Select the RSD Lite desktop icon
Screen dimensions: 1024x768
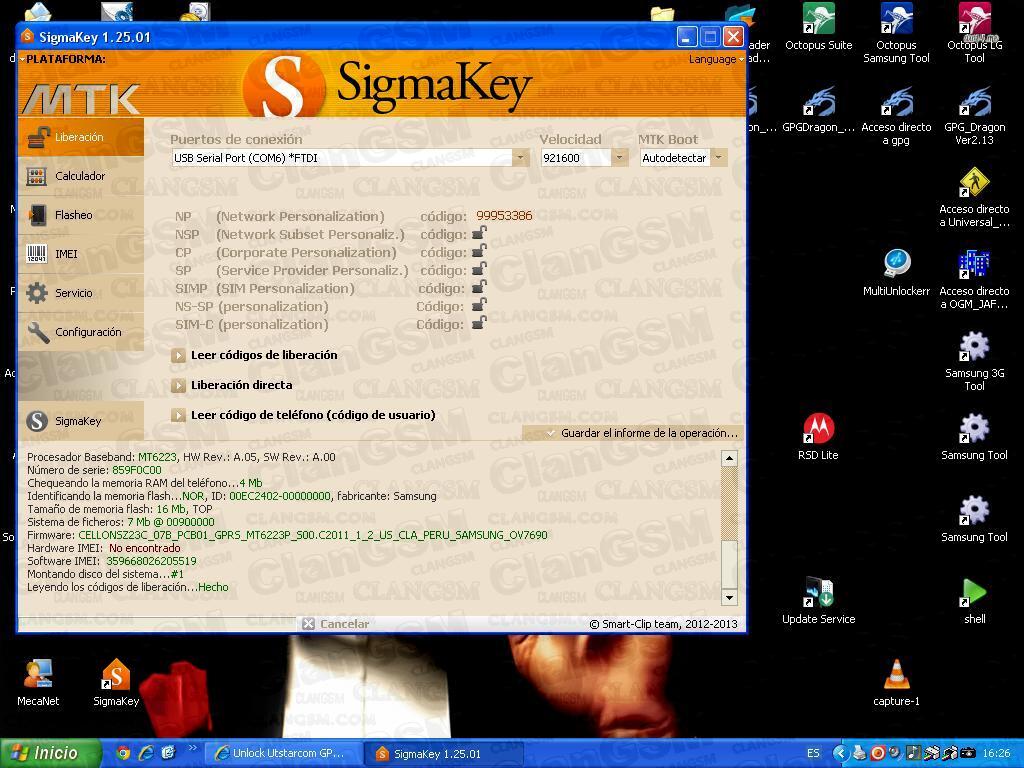coord(818,437)
